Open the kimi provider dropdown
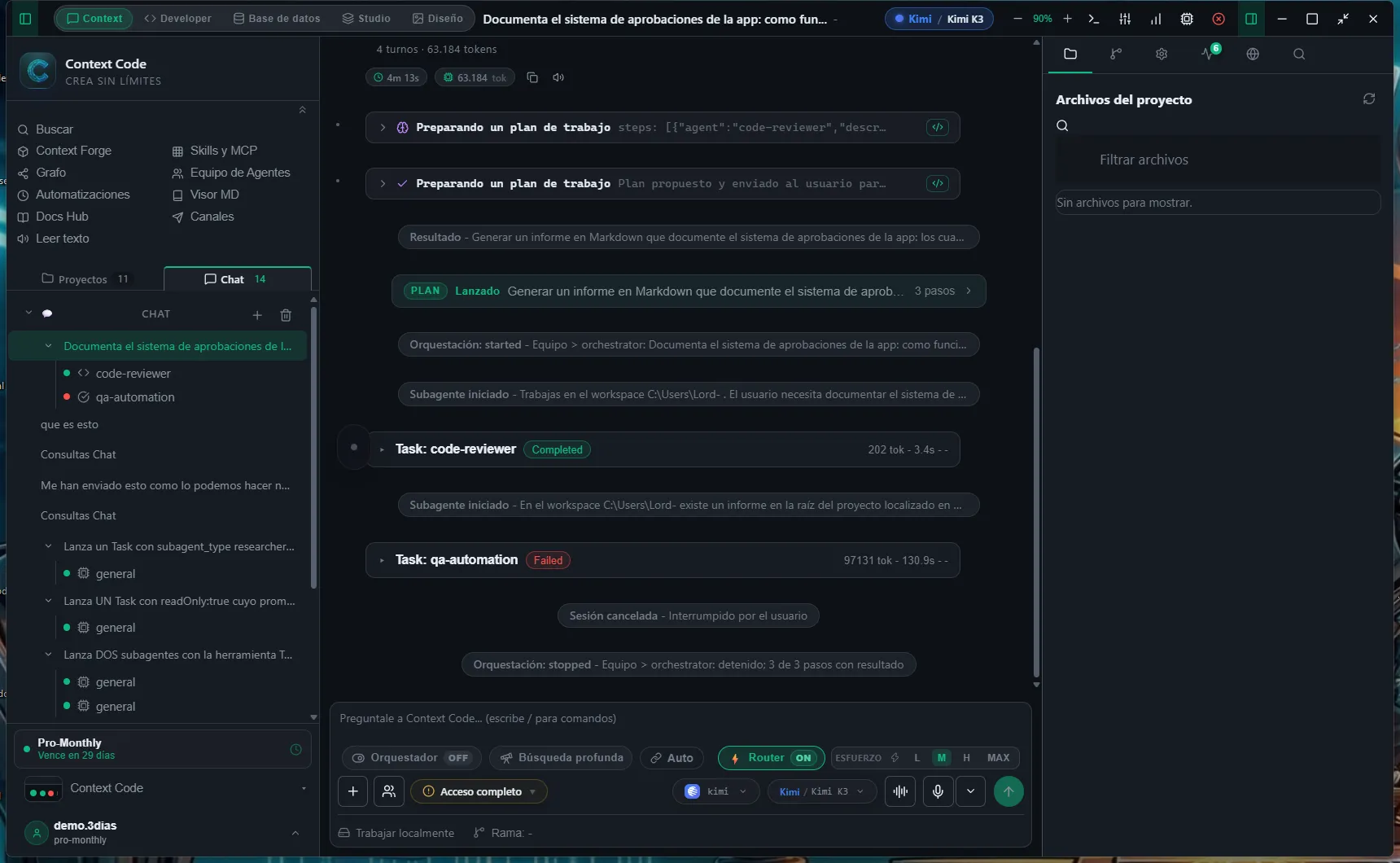1400x863 pixels. click(715, 791)
